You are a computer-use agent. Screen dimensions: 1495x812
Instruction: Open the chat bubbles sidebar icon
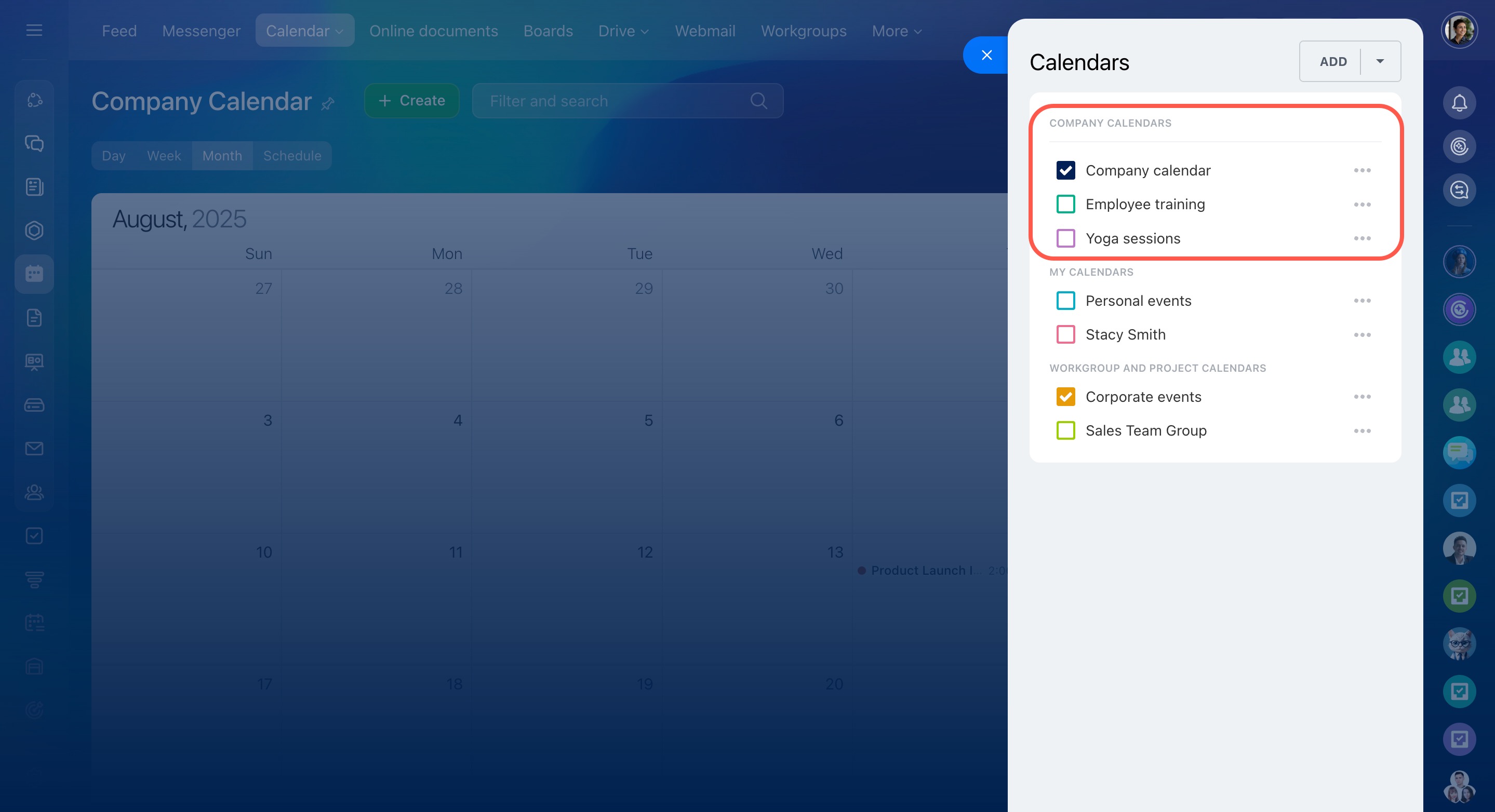tap(34, 143)
